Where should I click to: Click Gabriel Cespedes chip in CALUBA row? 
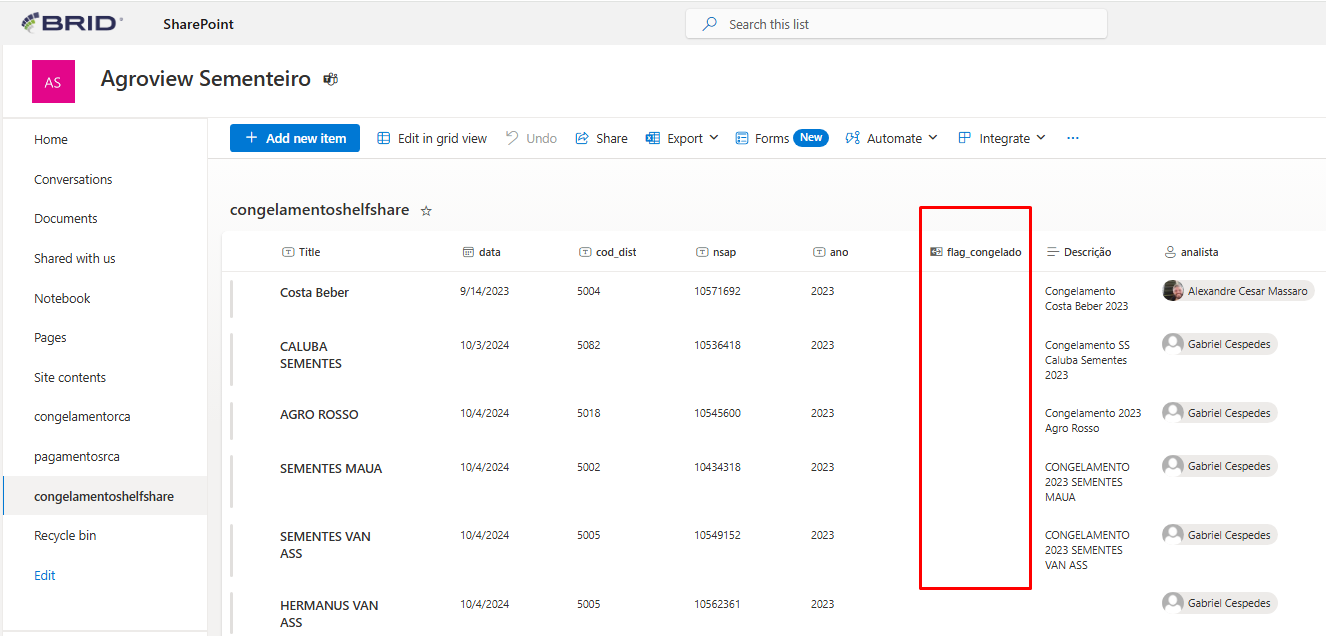(1219, 344)
